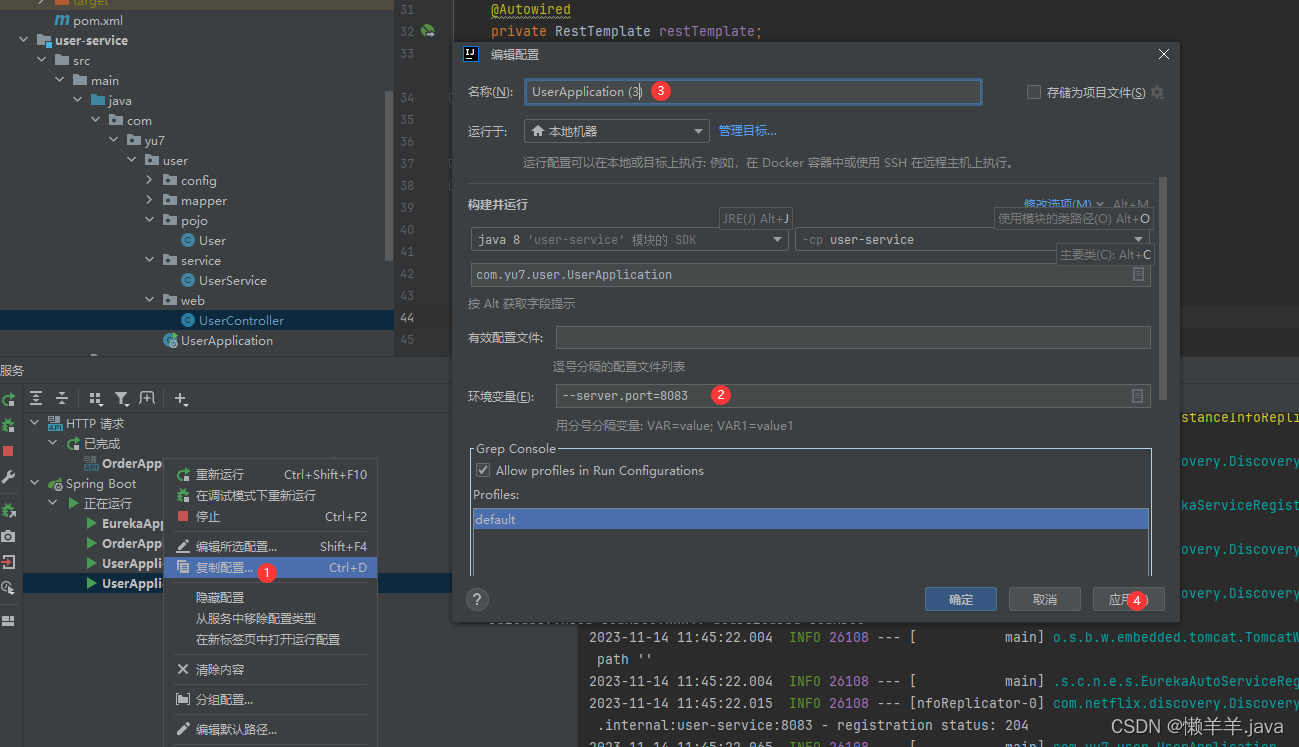
Task: Click the HTTP 请求 API icon in Services tree
Action: [x=56, y=423]
